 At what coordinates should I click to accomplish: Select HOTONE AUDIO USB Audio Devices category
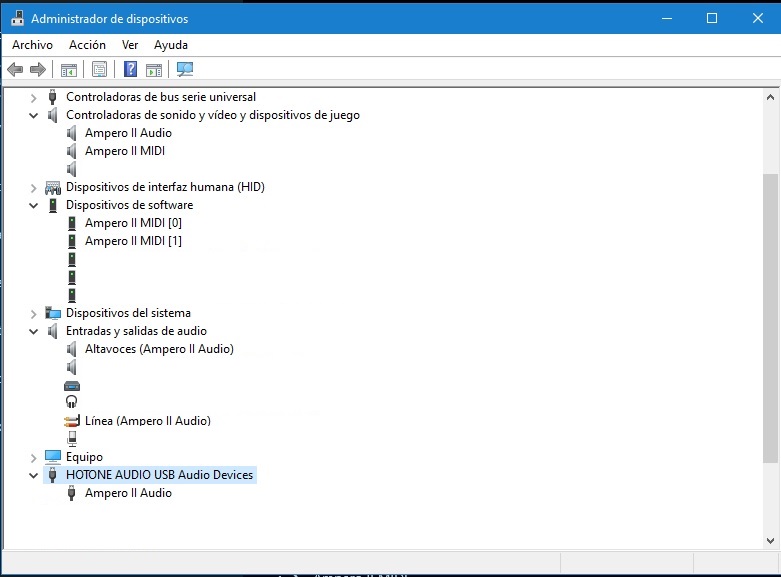click(160, 475)
